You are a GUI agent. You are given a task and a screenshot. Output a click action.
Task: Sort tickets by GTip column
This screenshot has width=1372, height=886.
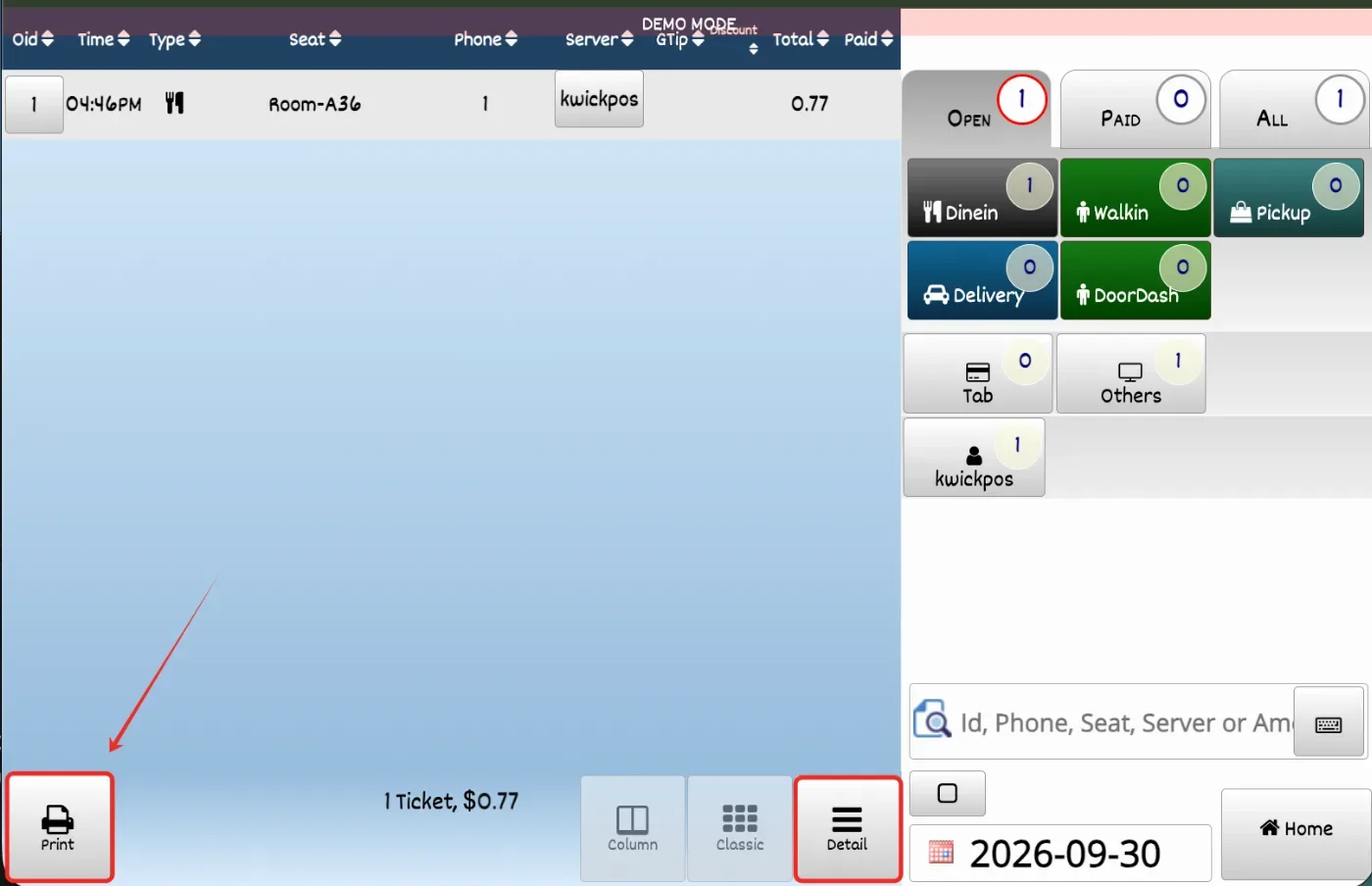pyautogui.click(x=680, y=39)
